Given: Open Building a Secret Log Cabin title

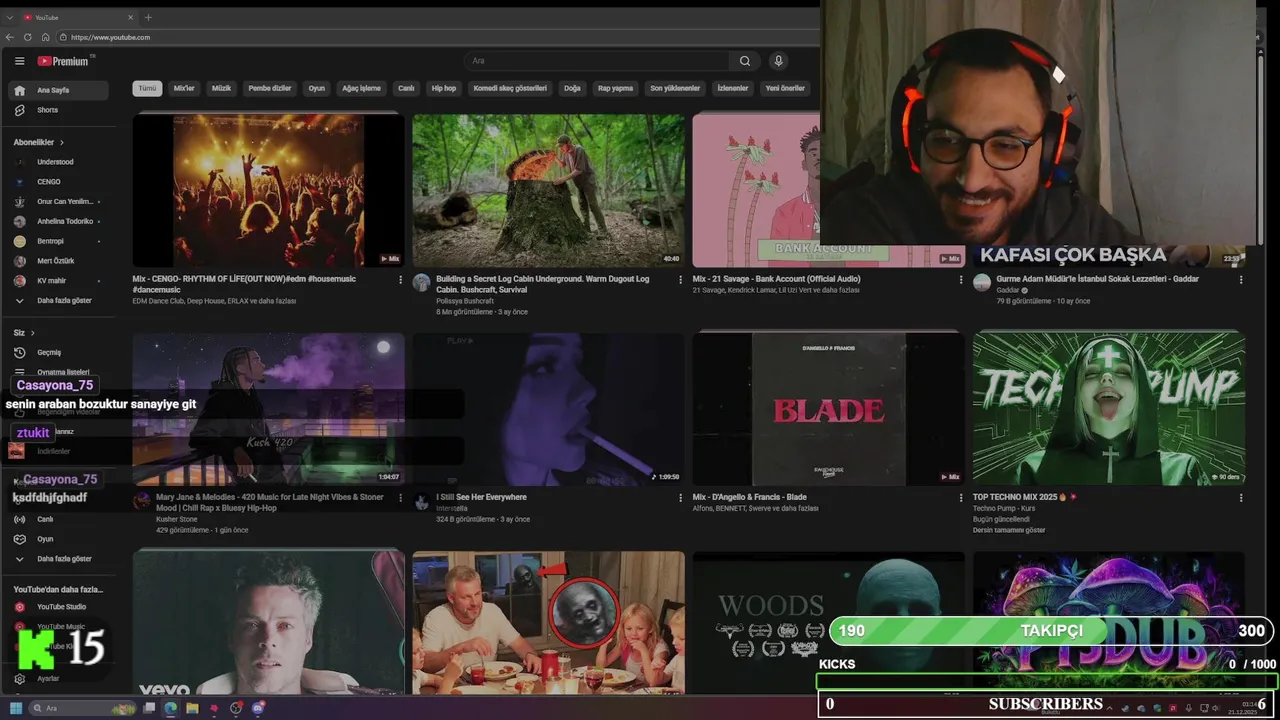Looking at the screenshot, I should pos(542,284).
